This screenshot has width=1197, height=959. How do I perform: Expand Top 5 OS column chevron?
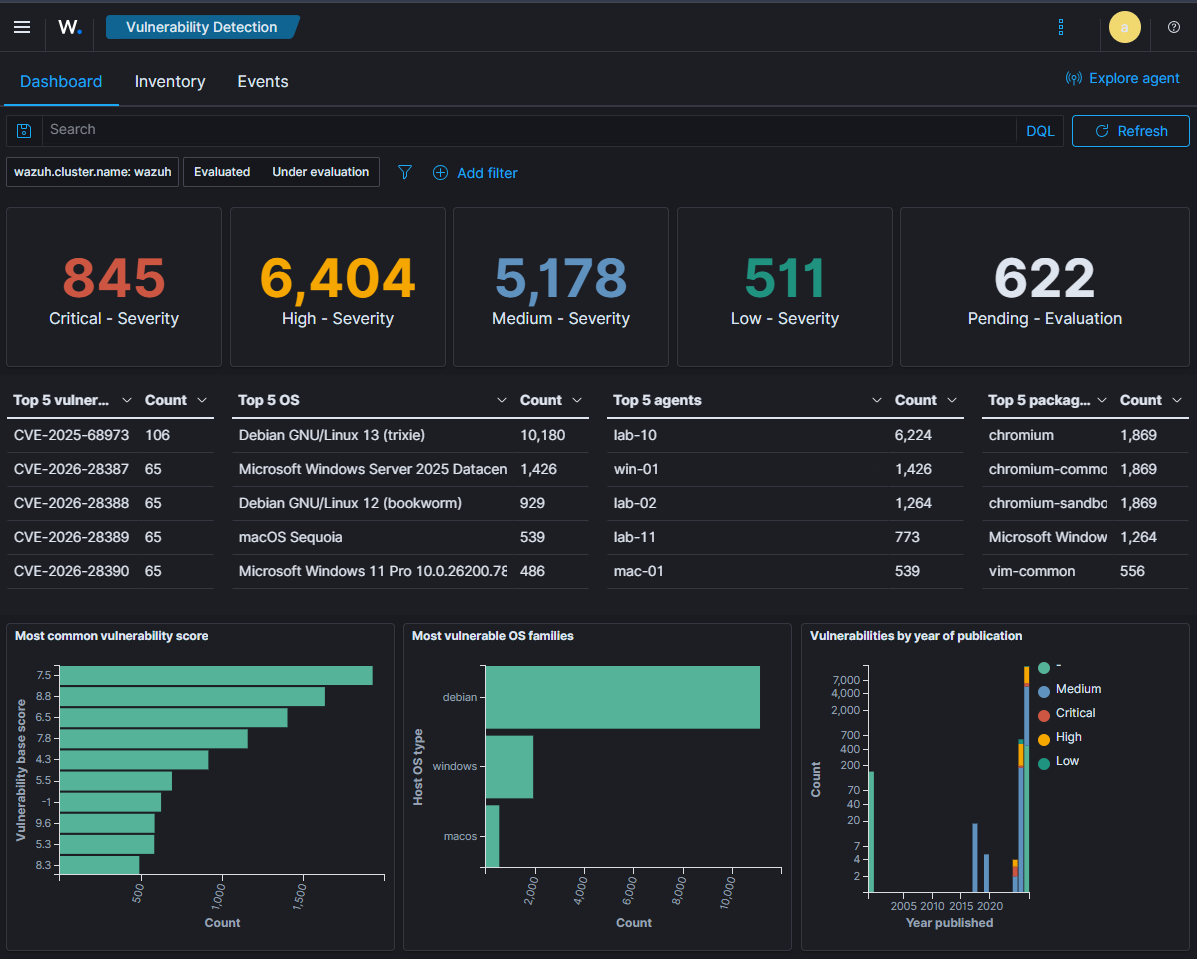point(502,400)
